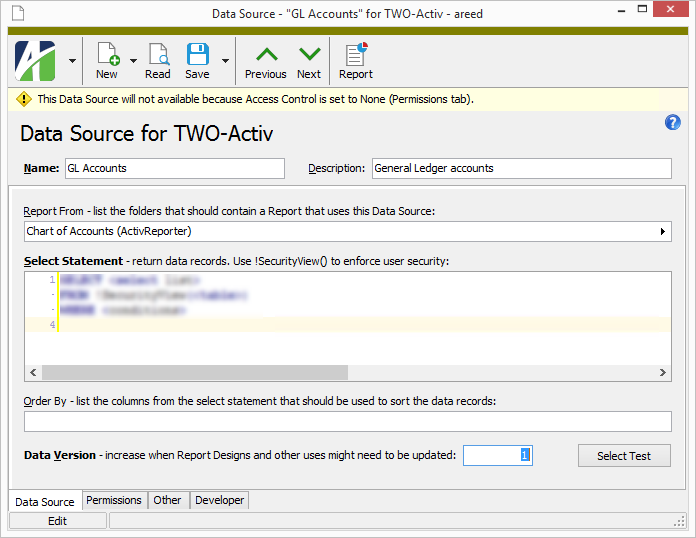The height and width of the screenshot is (538, 696).
Task: Click the horizontal scrollbar left arrow
Action: [33, 372]
